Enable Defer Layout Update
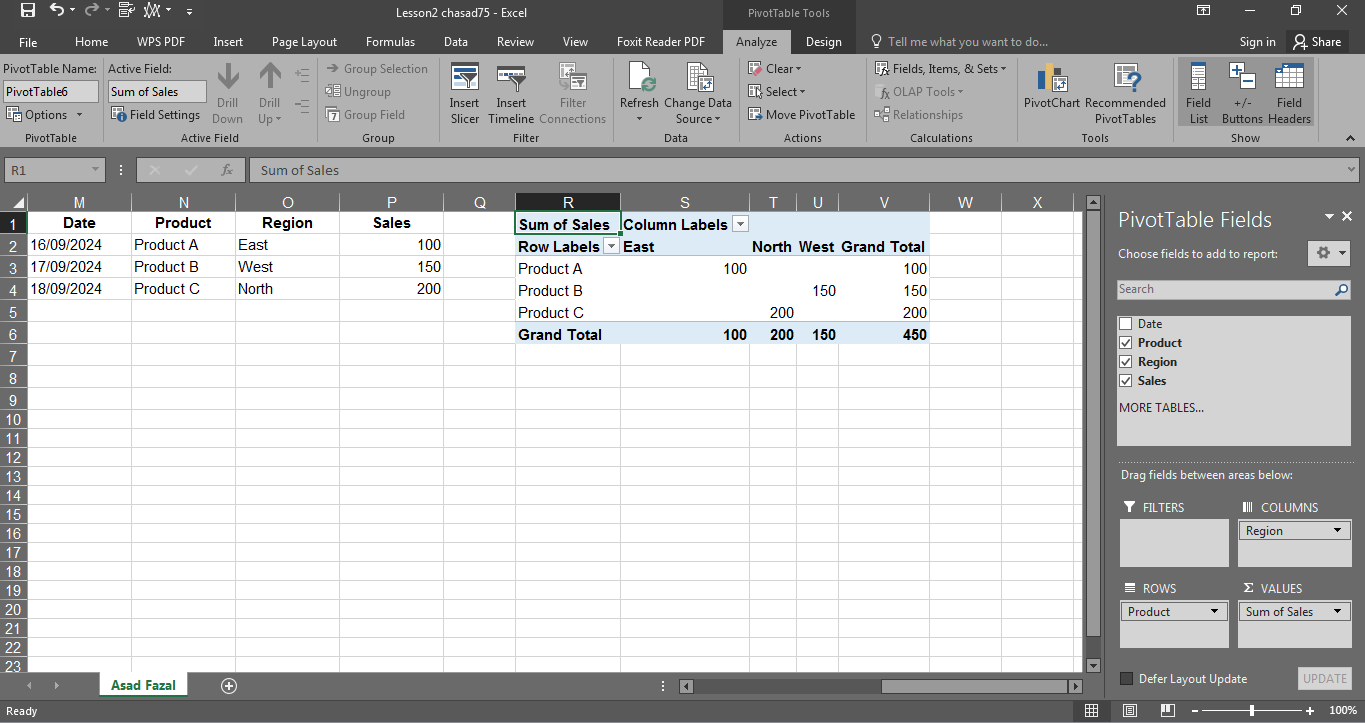The image size is (1365, 723). coord(1129,679)
